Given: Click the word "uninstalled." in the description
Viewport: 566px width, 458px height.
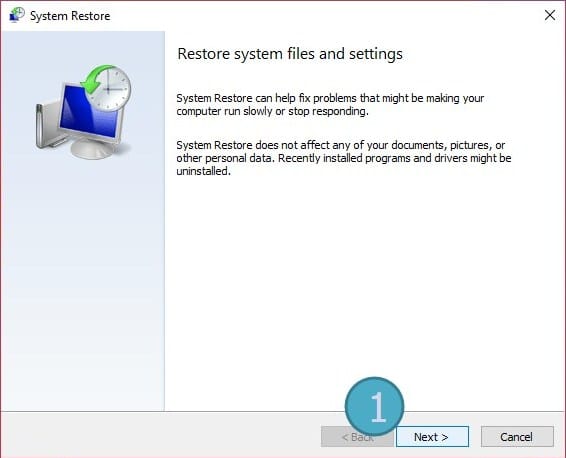Looking at the screenshot, I should (204, 171).
